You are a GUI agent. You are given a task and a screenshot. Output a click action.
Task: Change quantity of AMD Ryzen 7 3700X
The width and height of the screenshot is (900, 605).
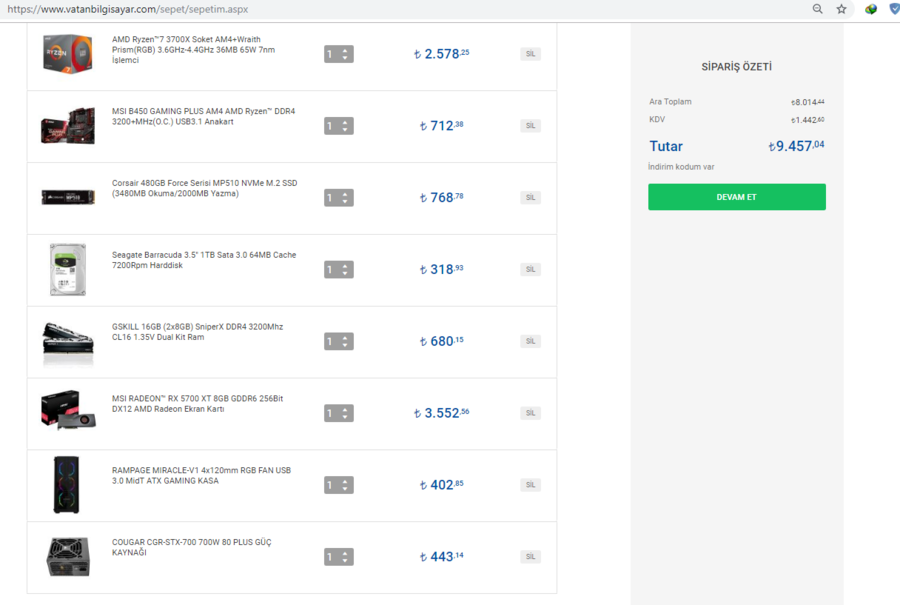[x=339, y=54]
